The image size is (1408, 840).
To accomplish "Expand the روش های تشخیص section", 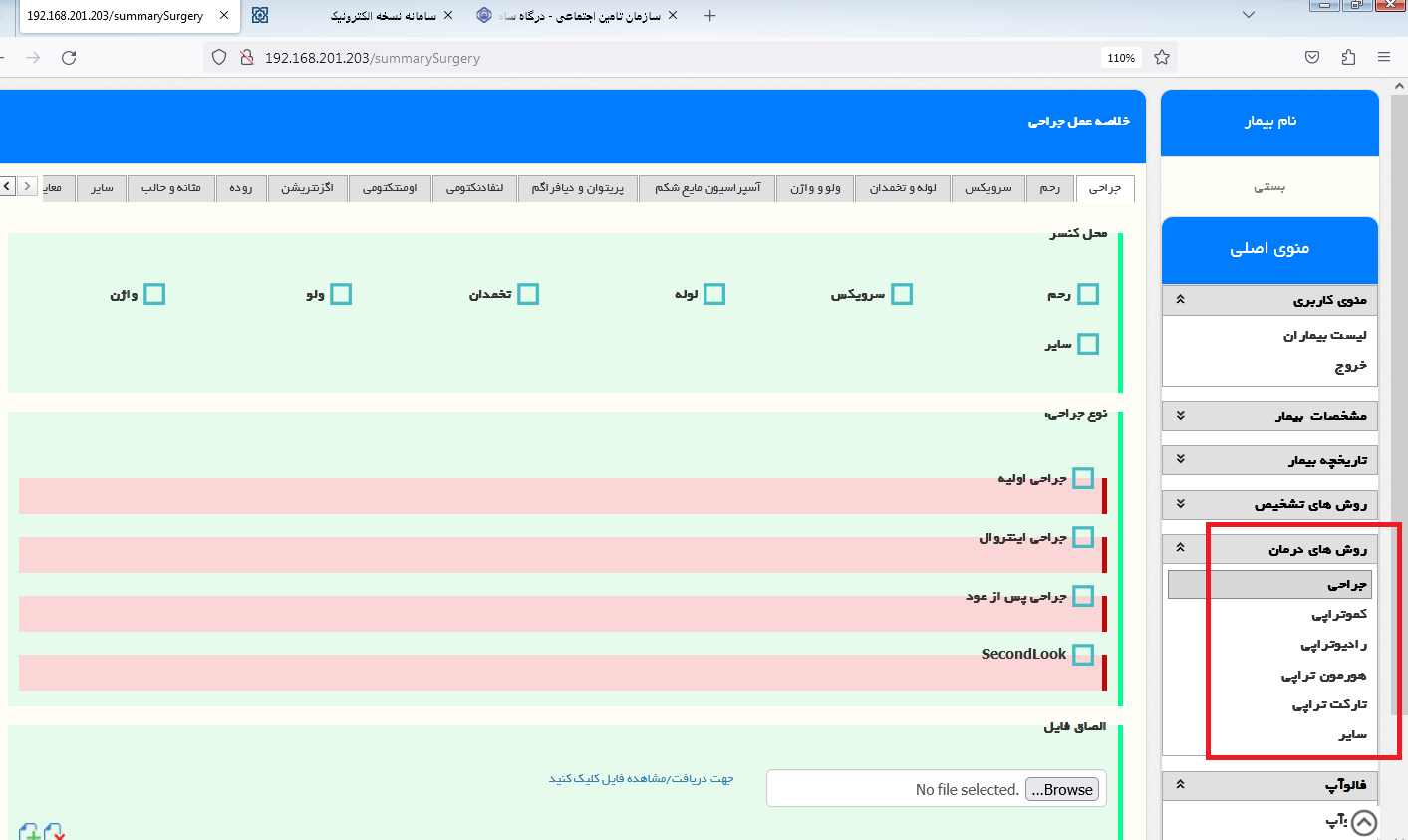I will [1269, 504].
